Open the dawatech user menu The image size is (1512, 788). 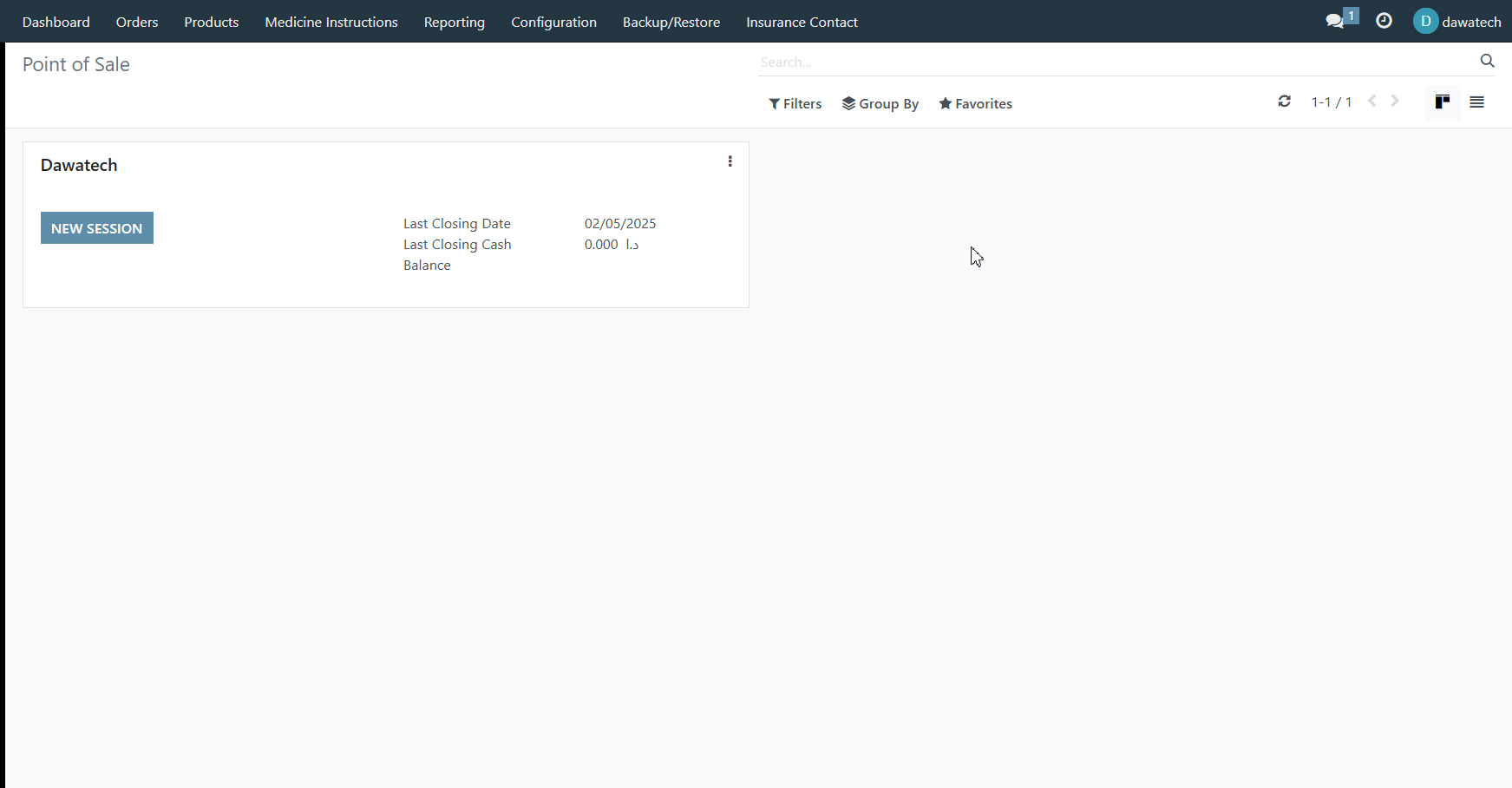coord(1457,22)
